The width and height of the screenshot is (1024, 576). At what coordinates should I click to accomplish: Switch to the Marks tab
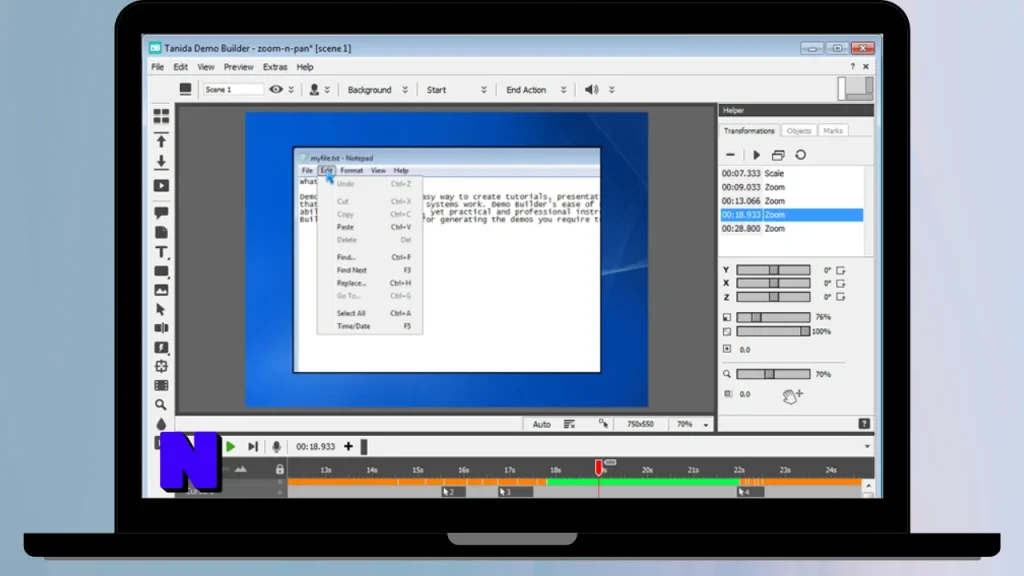[833, 131]
